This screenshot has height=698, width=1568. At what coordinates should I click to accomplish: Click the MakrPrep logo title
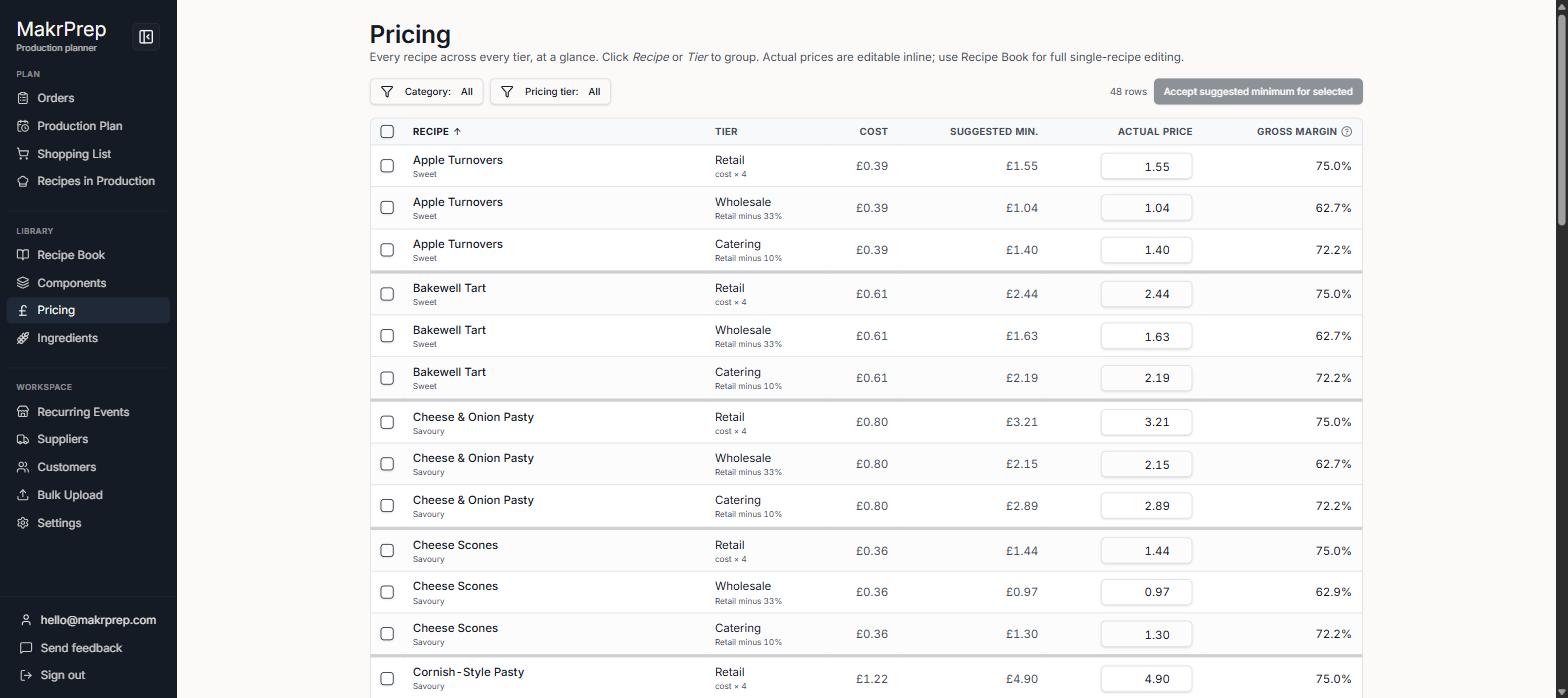[x=61, y=29]
